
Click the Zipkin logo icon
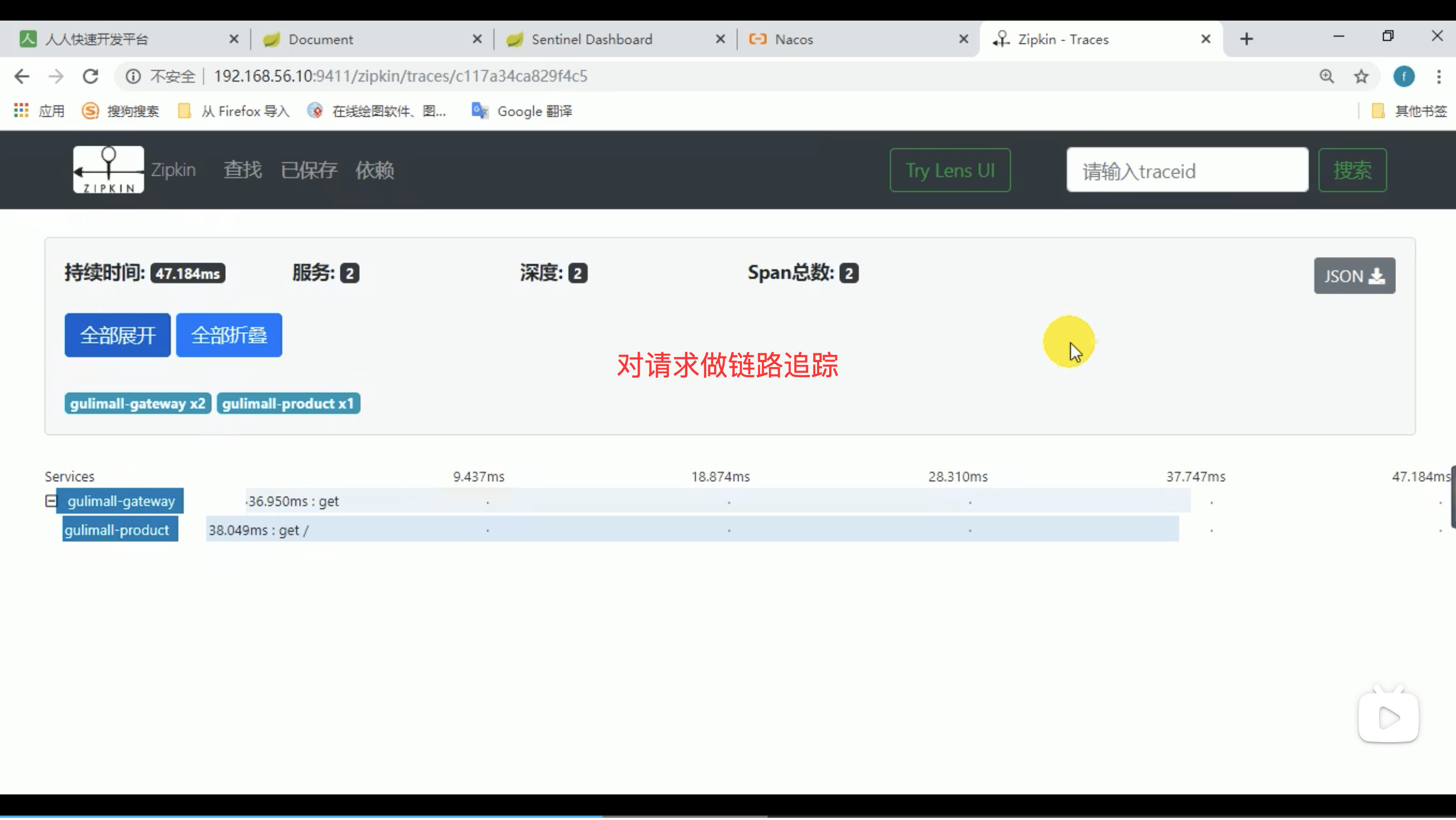point(108,170)
